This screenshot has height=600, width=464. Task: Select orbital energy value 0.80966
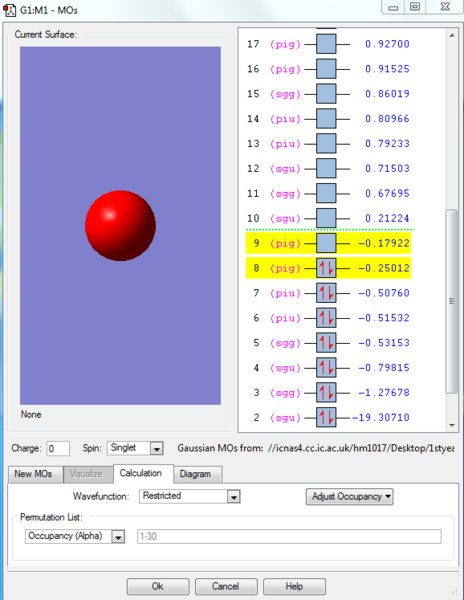[387, 119]
